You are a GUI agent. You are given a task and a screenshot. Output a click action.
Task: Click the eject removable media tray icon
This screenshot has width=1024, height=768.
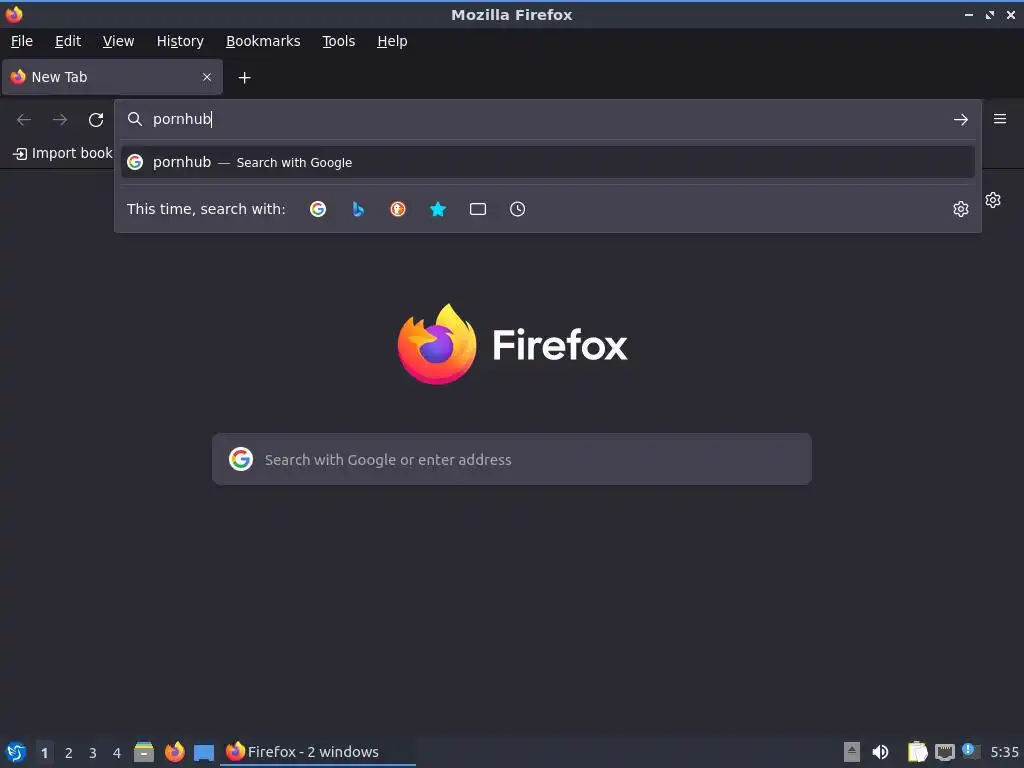852,752
